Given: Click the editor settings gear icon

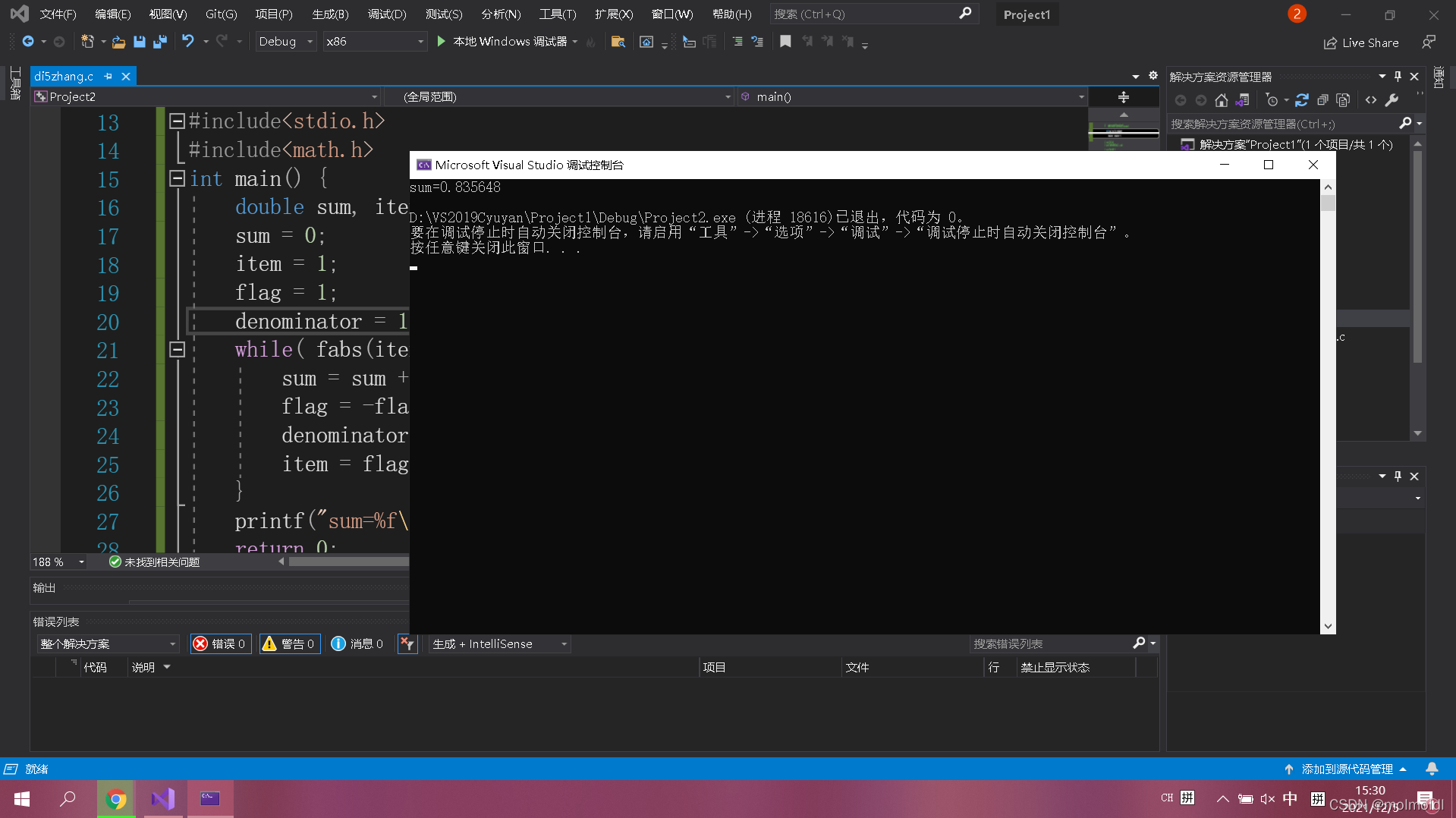Looking at the screenshot, I should coord(1153,76).
